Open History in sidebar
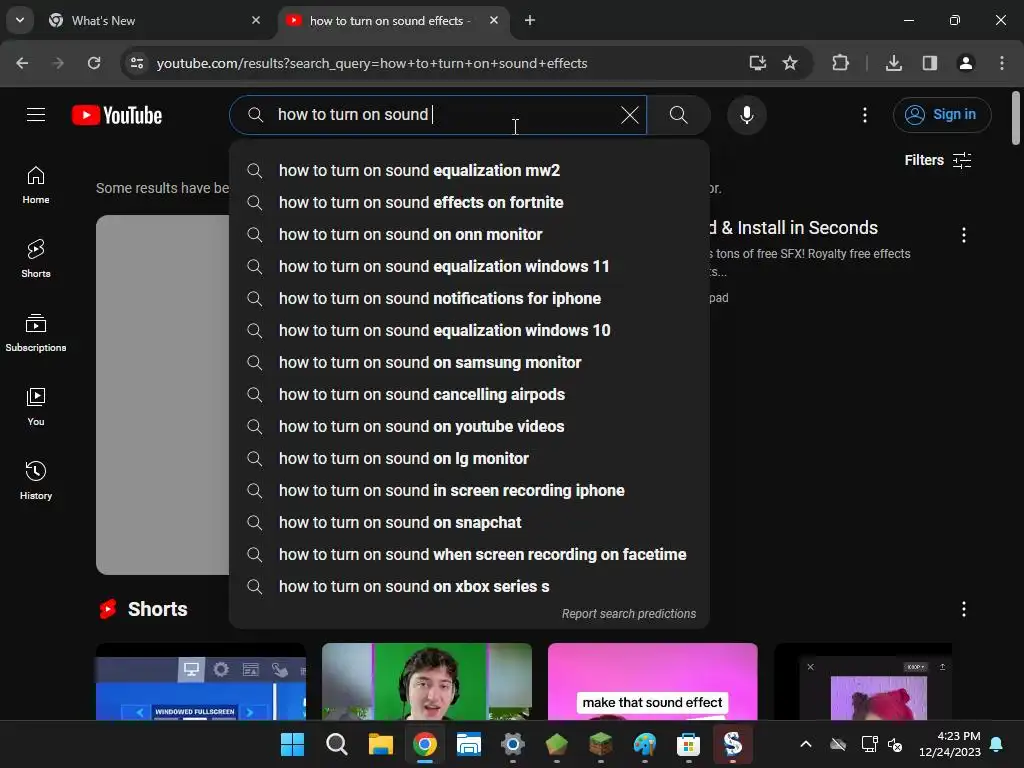The height and width of the screenshot is (768, 1024). [36, 480]
